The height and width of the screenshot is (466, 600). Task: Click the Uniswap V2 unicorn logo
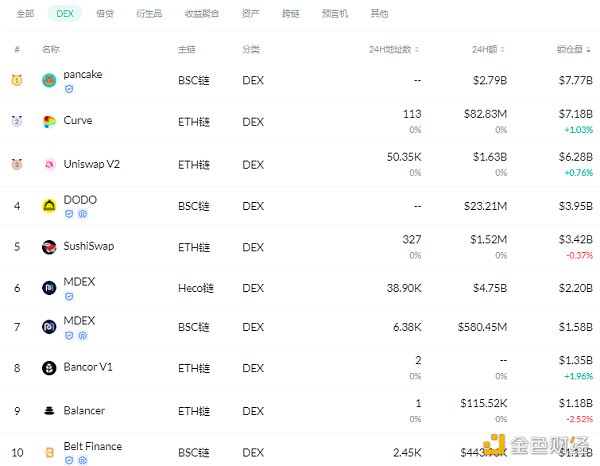(49, 164)
